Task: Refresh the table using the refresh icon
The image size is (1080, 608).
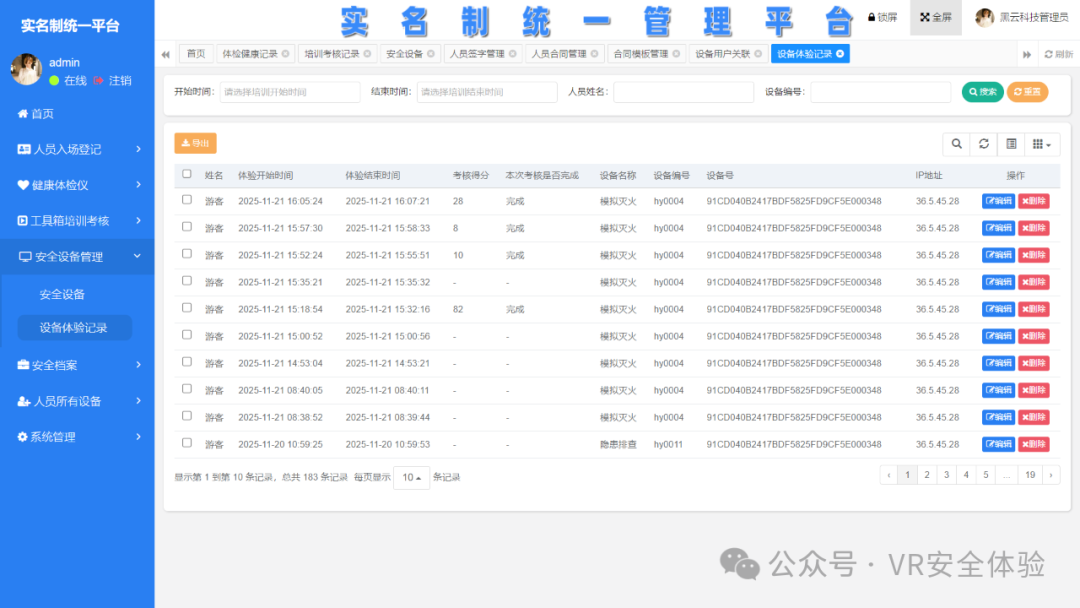Action: [x=984, y=144]
